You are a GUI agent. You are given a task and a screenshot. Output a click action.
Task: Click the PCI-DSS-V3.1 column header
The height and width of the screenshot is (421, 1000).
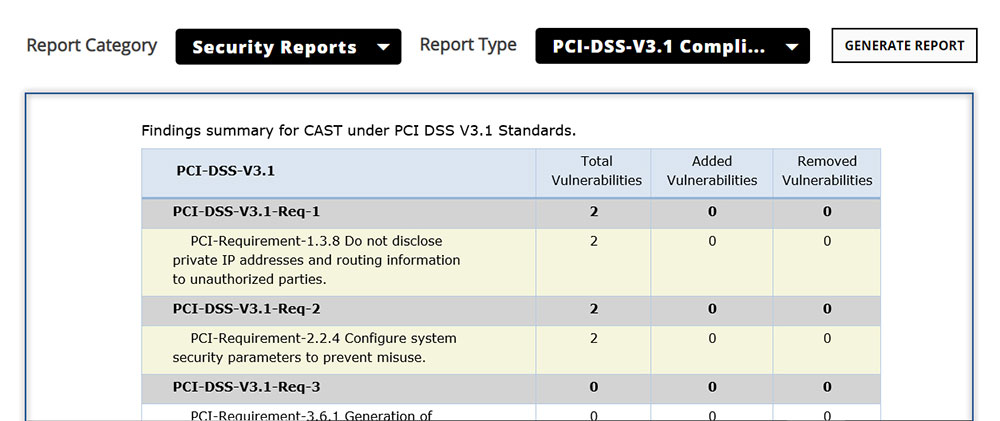(x=225, y=171)
